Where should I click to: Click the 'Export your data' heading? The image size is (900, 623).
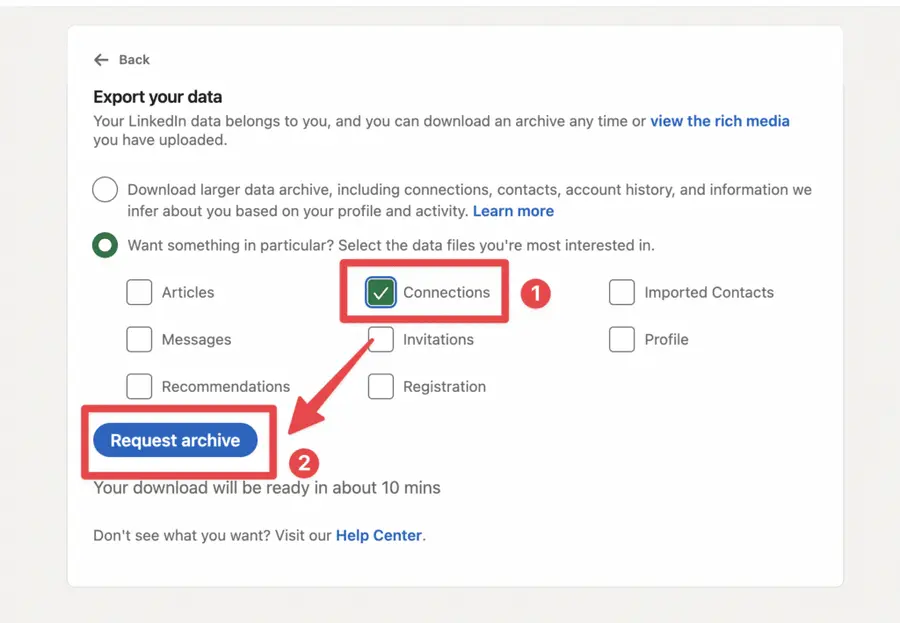coord(158,97)
